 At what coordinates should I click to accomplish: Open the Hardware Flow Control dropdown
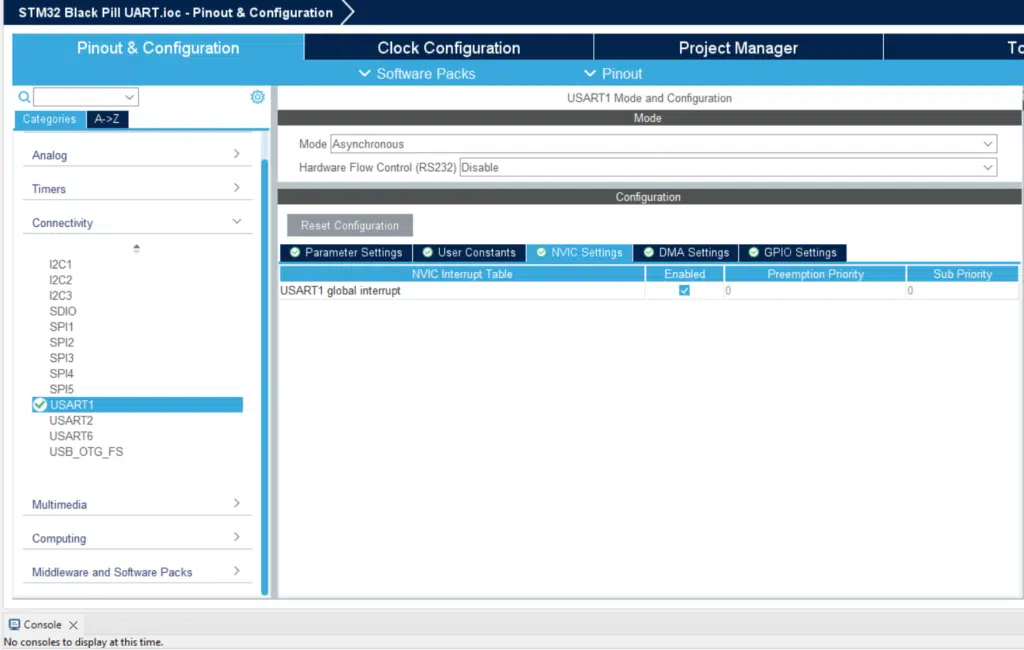tap(728, 167)
